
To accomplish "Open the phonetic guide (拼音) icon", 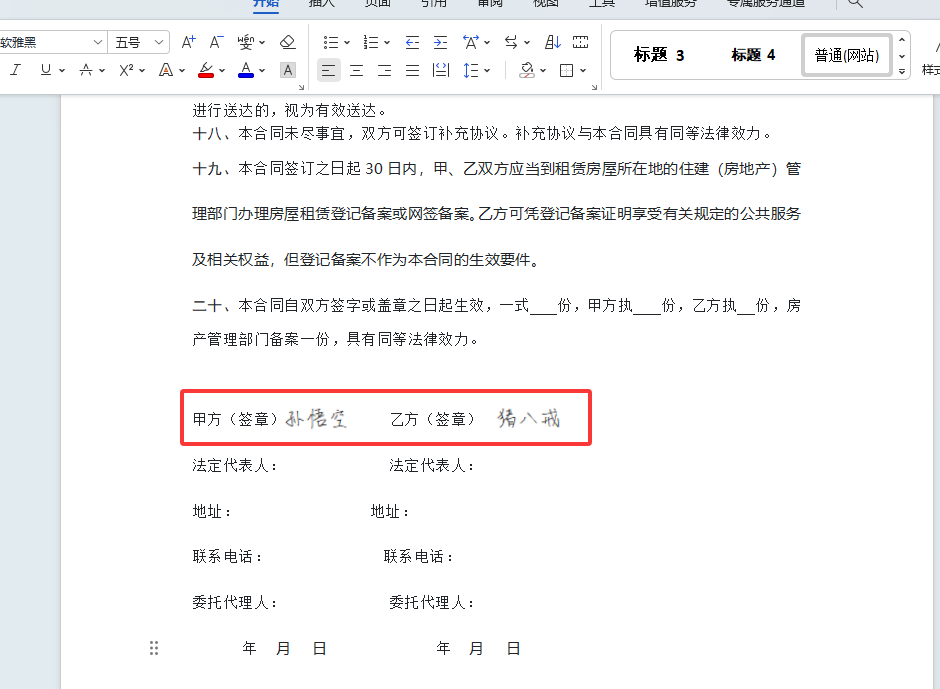I will click(x=245, y=42).
